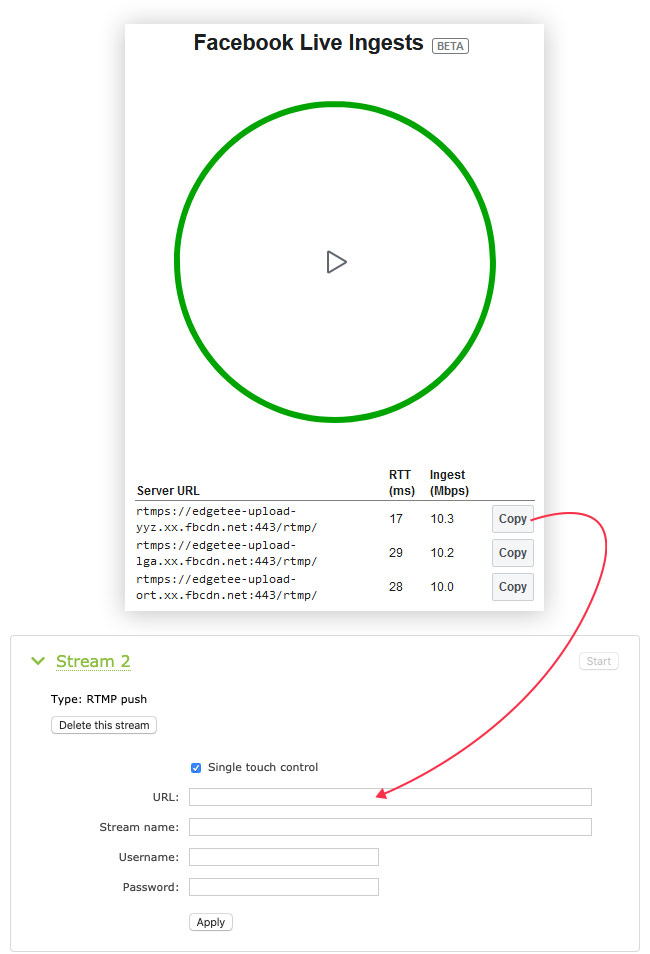Screen dimensions: 650x954
Task: Copy the yyz server URL
Action: (x=512, y=519)
